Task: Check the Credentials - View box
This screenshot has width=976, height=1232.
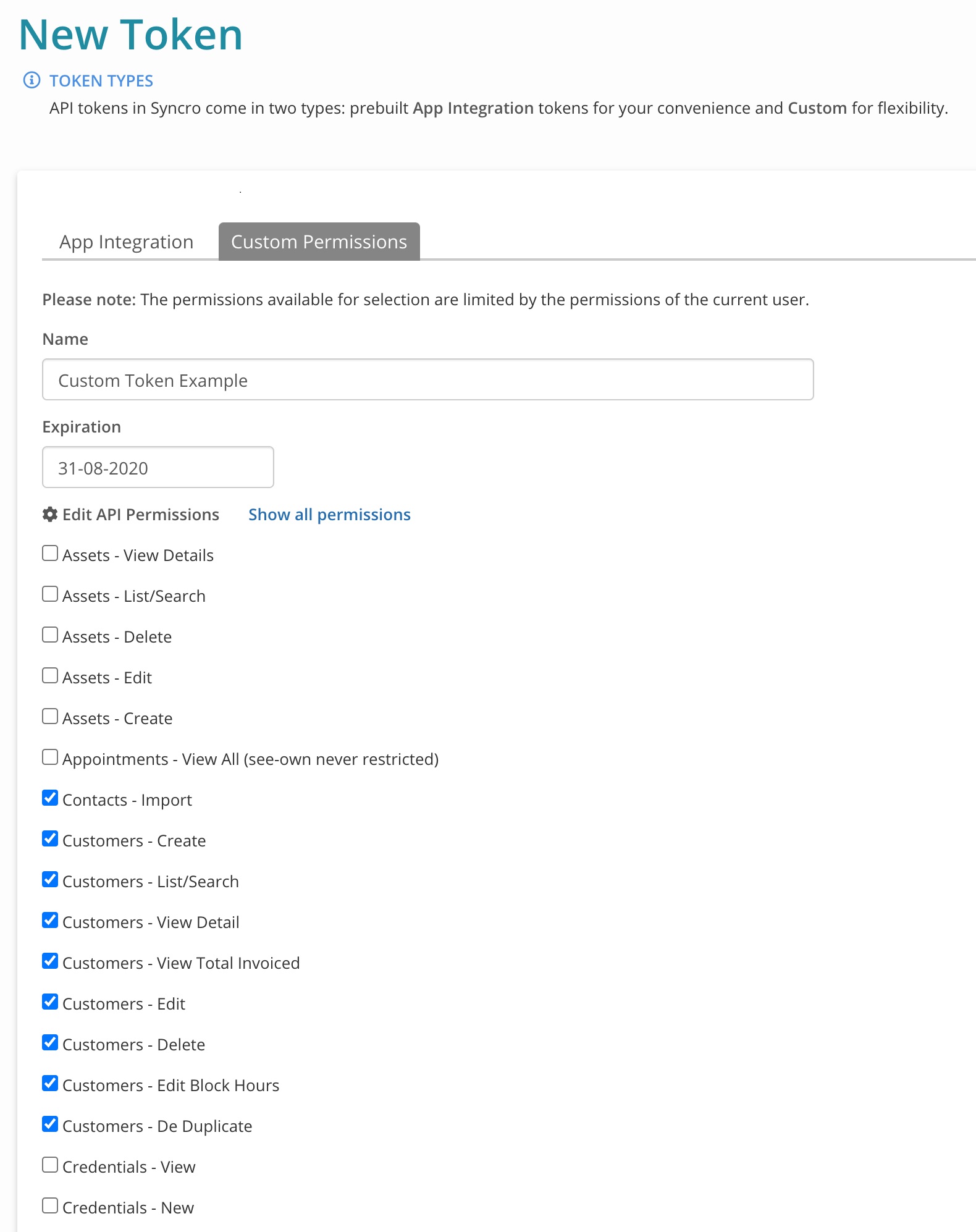Action: [50, 1165]
